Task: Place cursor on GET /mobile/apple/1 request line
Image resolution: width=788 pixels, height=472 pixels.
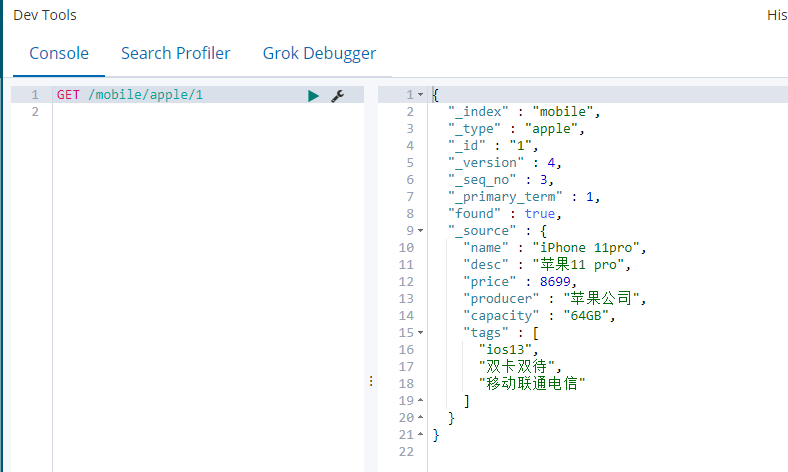Action: pyautogui.click(x=130, y=95)
